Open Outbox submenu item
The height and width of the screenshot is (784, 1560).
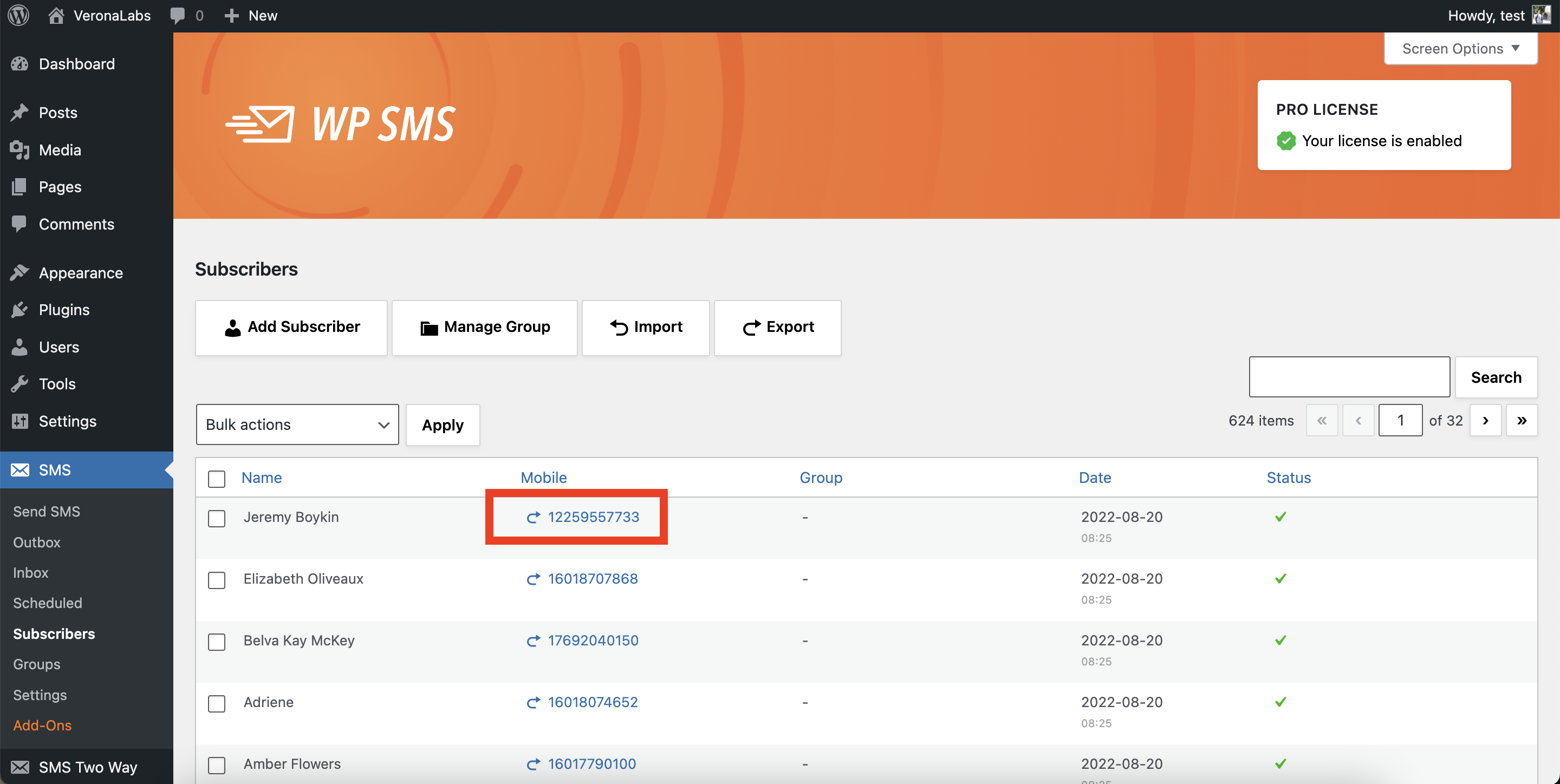click(37, 543)
